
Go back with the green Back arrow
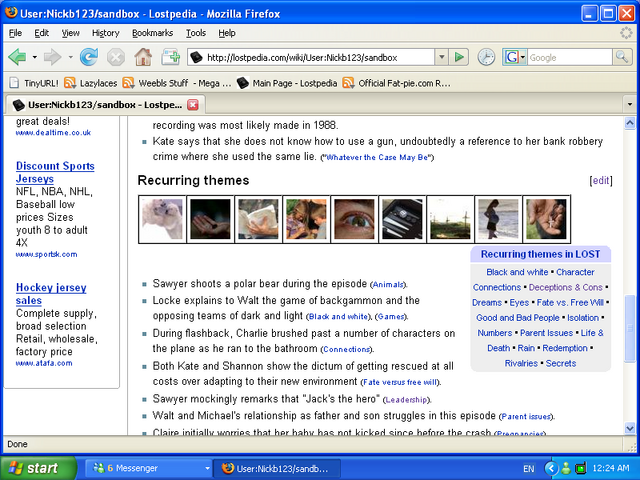17,57
